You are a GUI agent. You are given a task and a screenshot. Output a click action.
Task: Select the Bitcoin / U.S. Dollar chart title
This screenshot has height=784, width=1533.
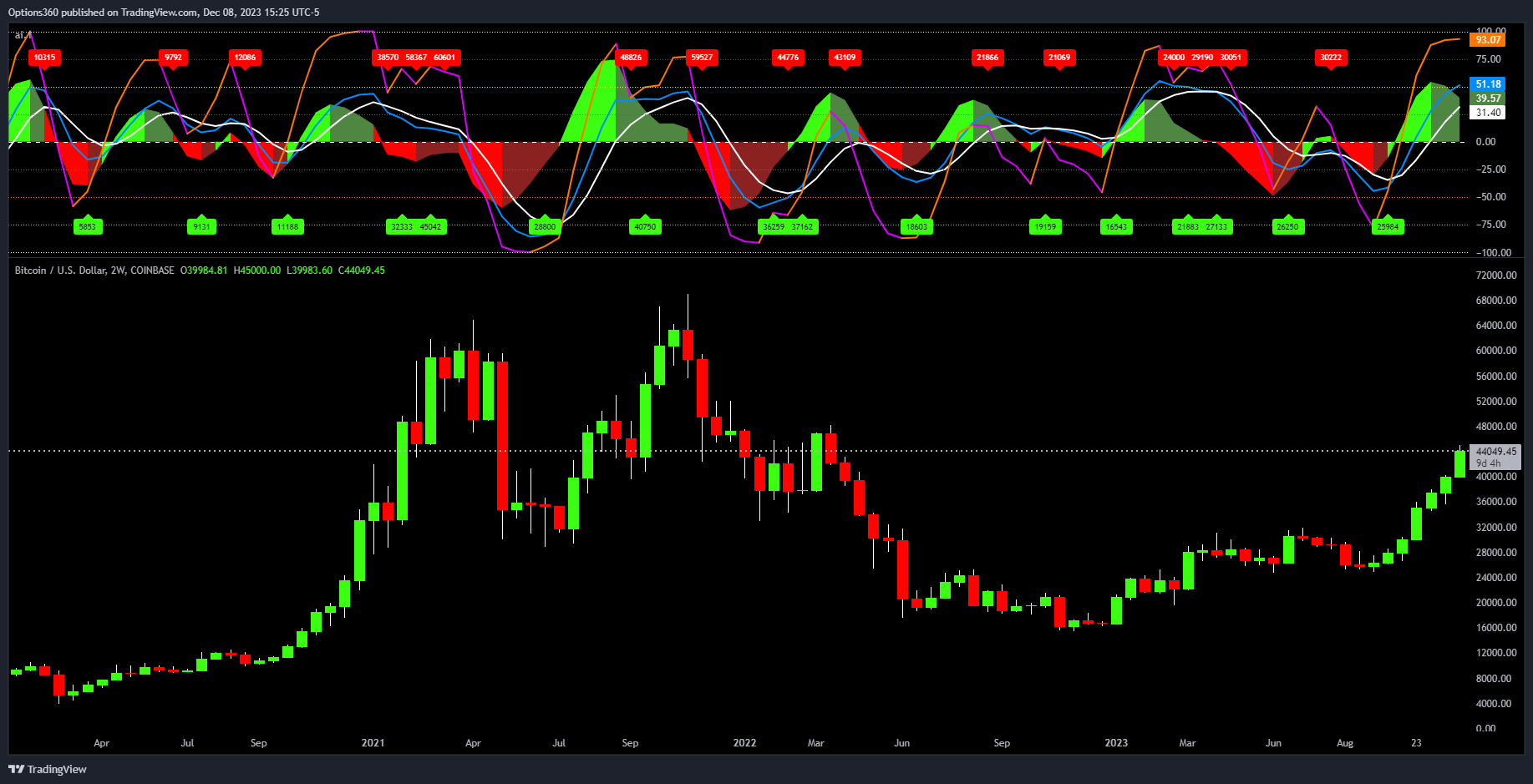[x=94, y=270]
